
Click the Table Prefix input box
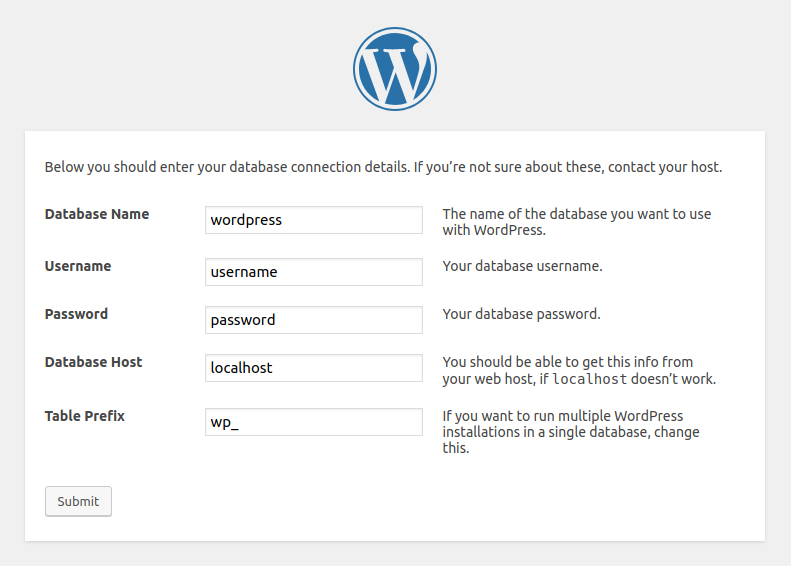314,422
